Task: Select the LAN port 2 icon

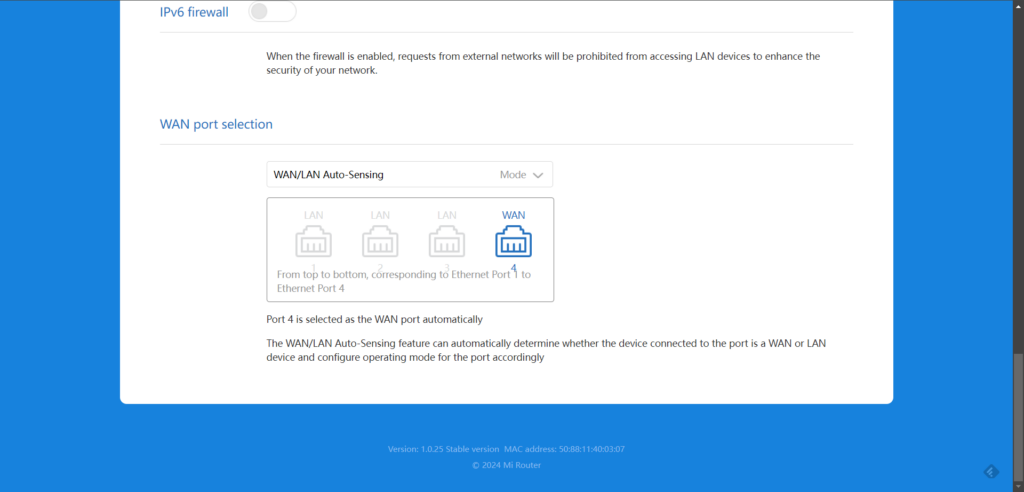Action: pyautogui.click(x=380, y=242)
